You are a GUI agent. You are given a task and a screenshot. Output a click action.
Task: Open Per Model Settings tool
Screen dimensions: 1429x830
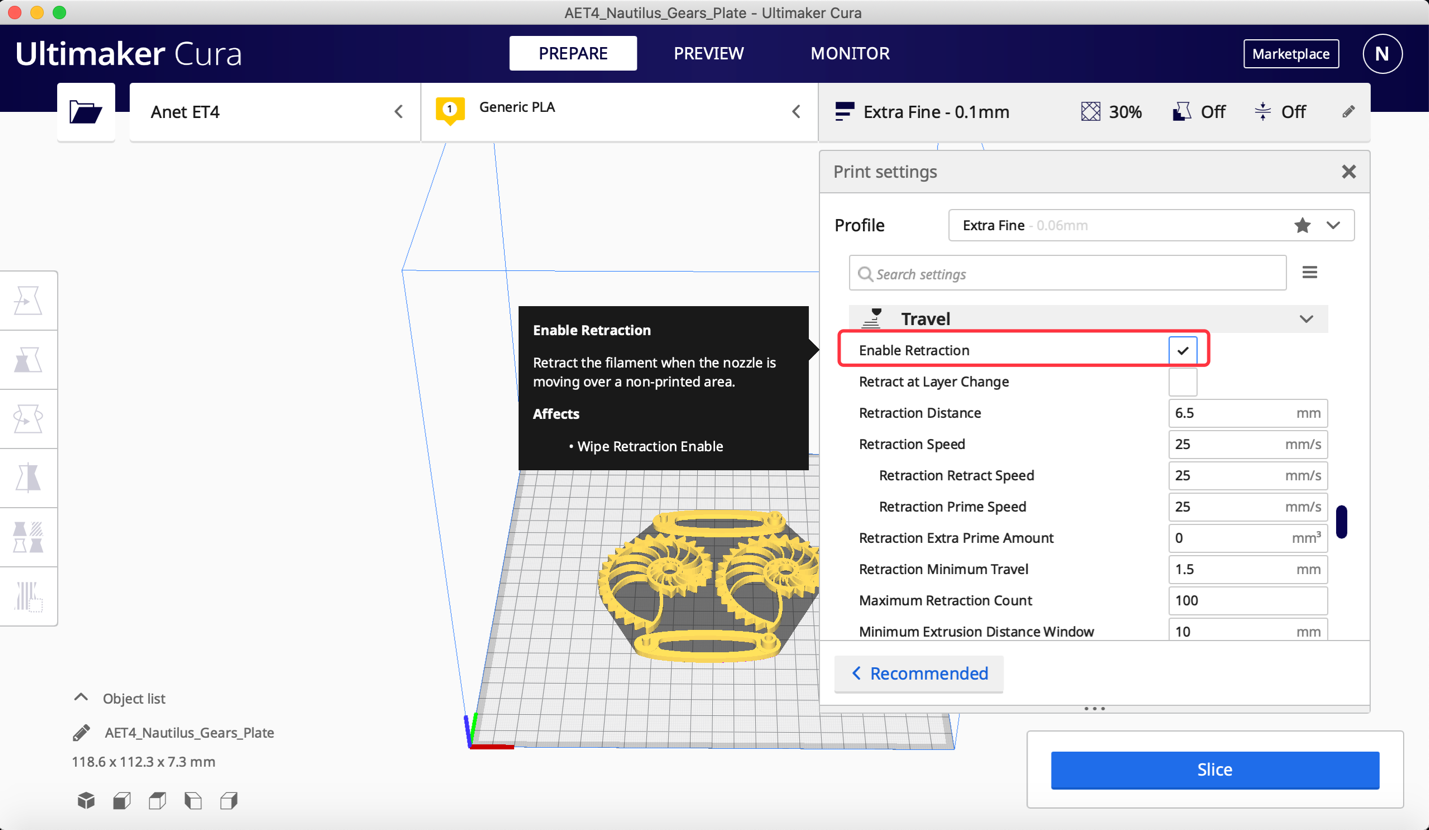pyautogui.click(x=28, y=537)
